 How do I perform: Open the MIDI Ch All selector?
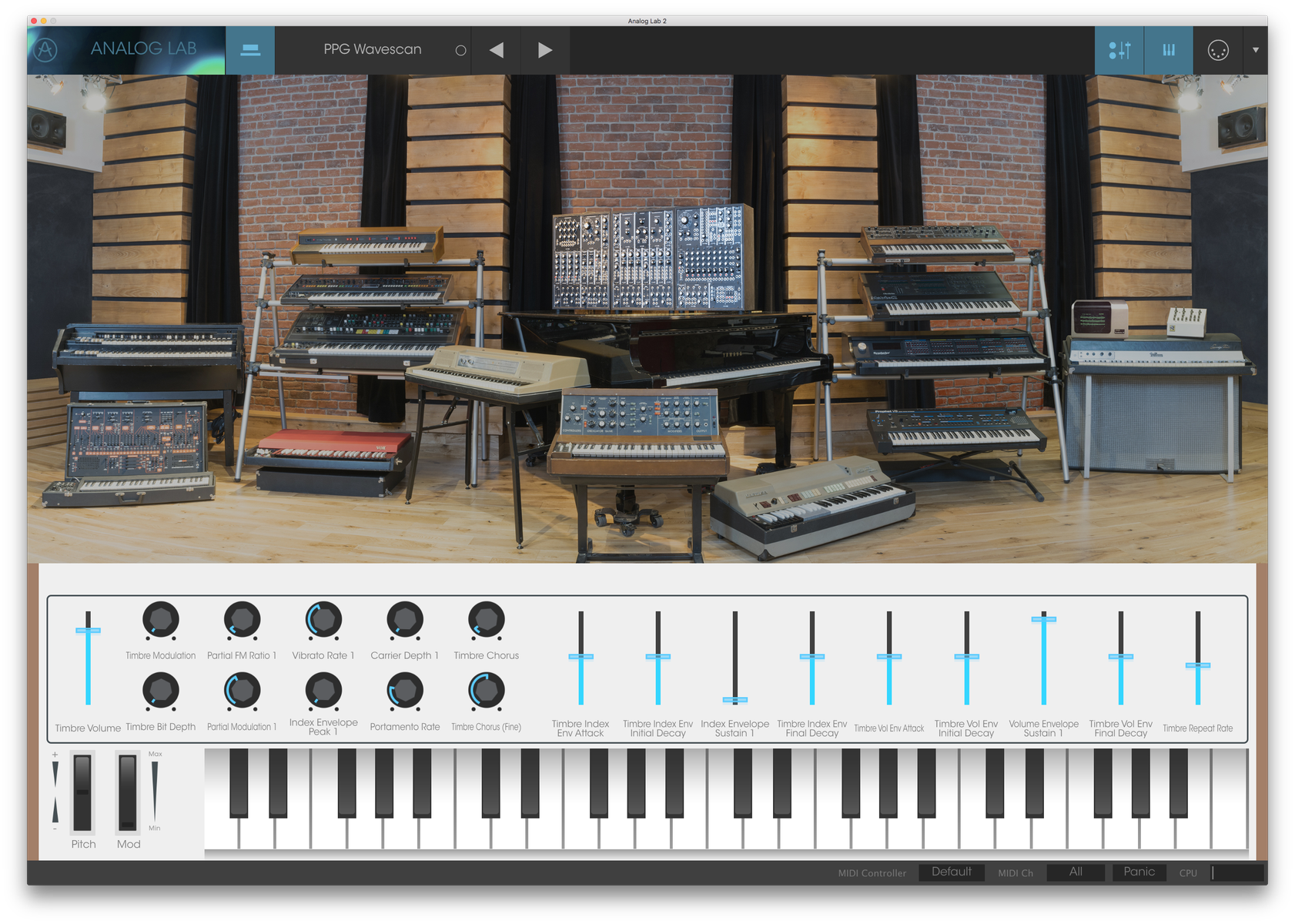(1076, 872)
